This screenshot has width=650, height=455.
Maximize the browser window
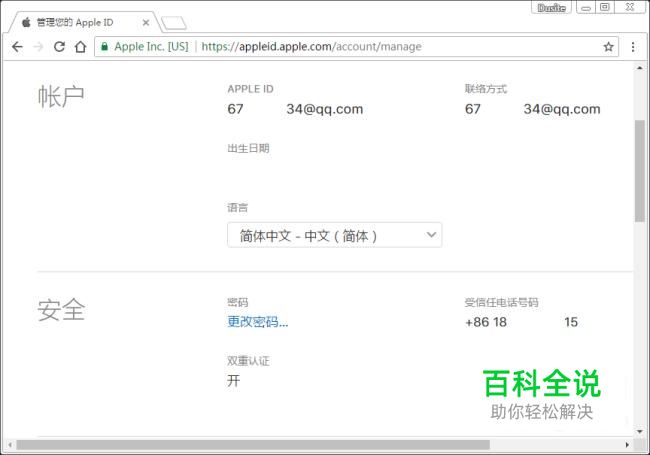click(x=605, y=7)
